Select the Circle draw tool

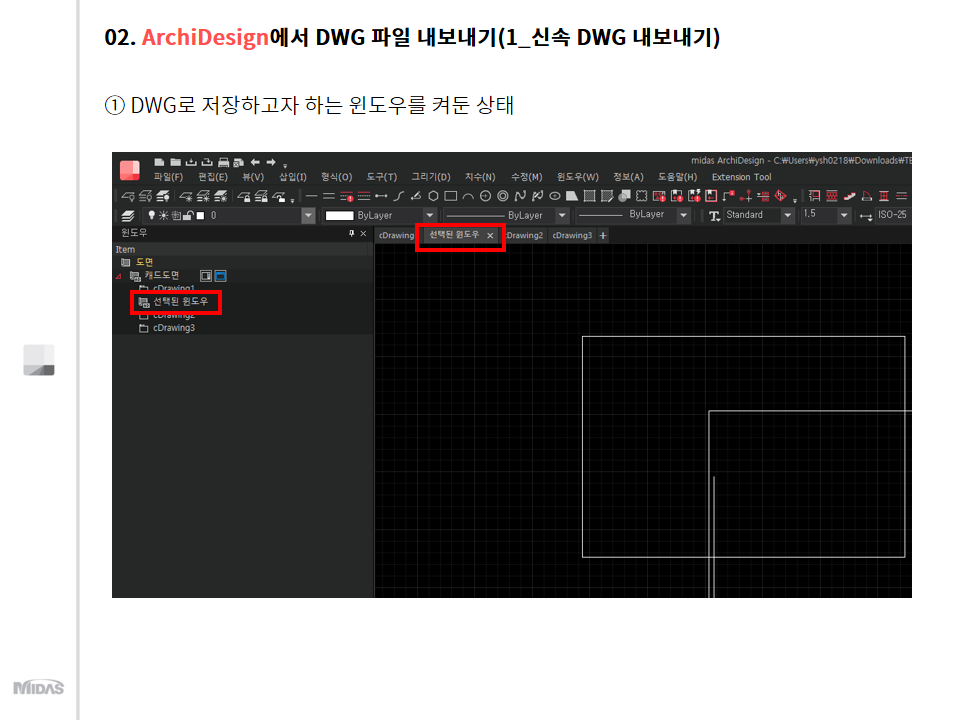tap(486, 197)
